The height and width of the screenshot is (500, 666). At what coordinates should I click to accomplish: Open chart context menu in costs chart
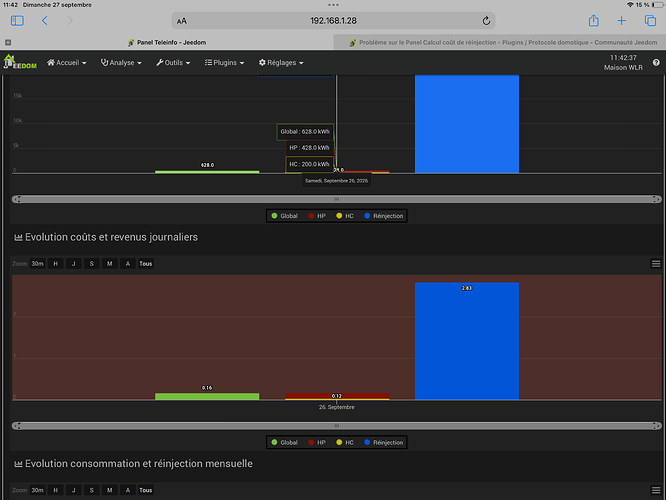tap(656, 264)
